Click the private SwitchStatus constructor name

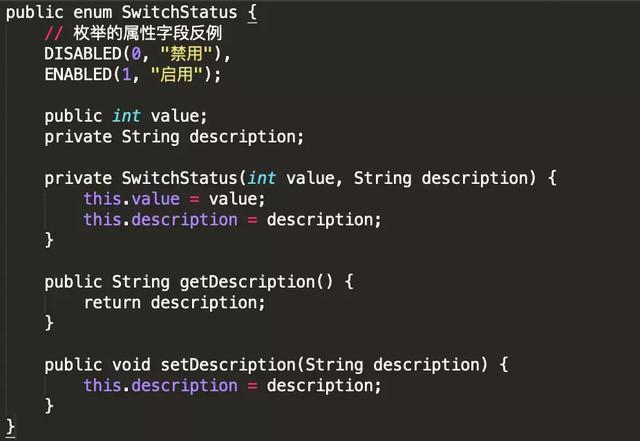pos(178,178)
